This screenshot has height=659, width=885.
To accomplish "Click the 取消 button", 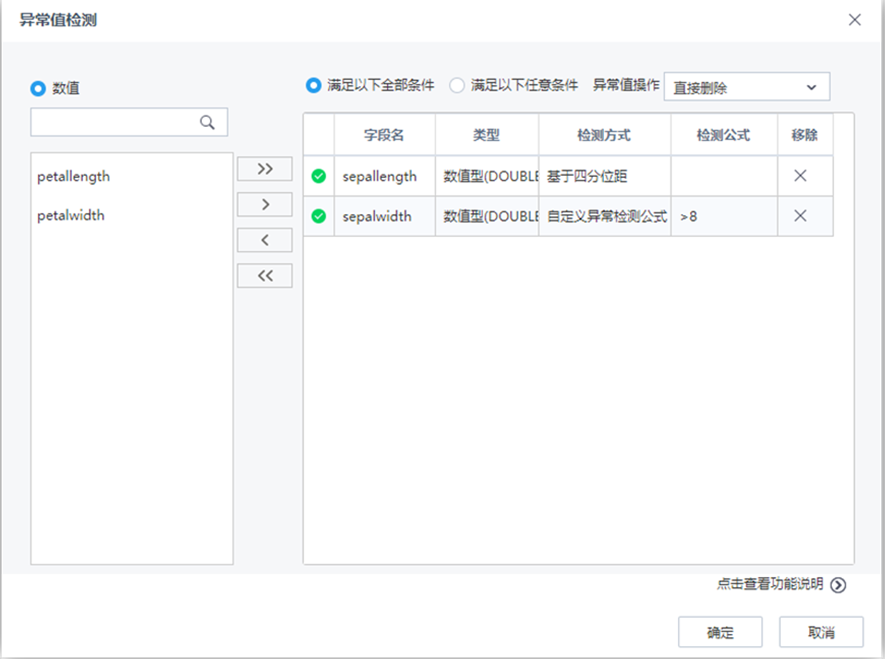I will click(x=821, y=632).
